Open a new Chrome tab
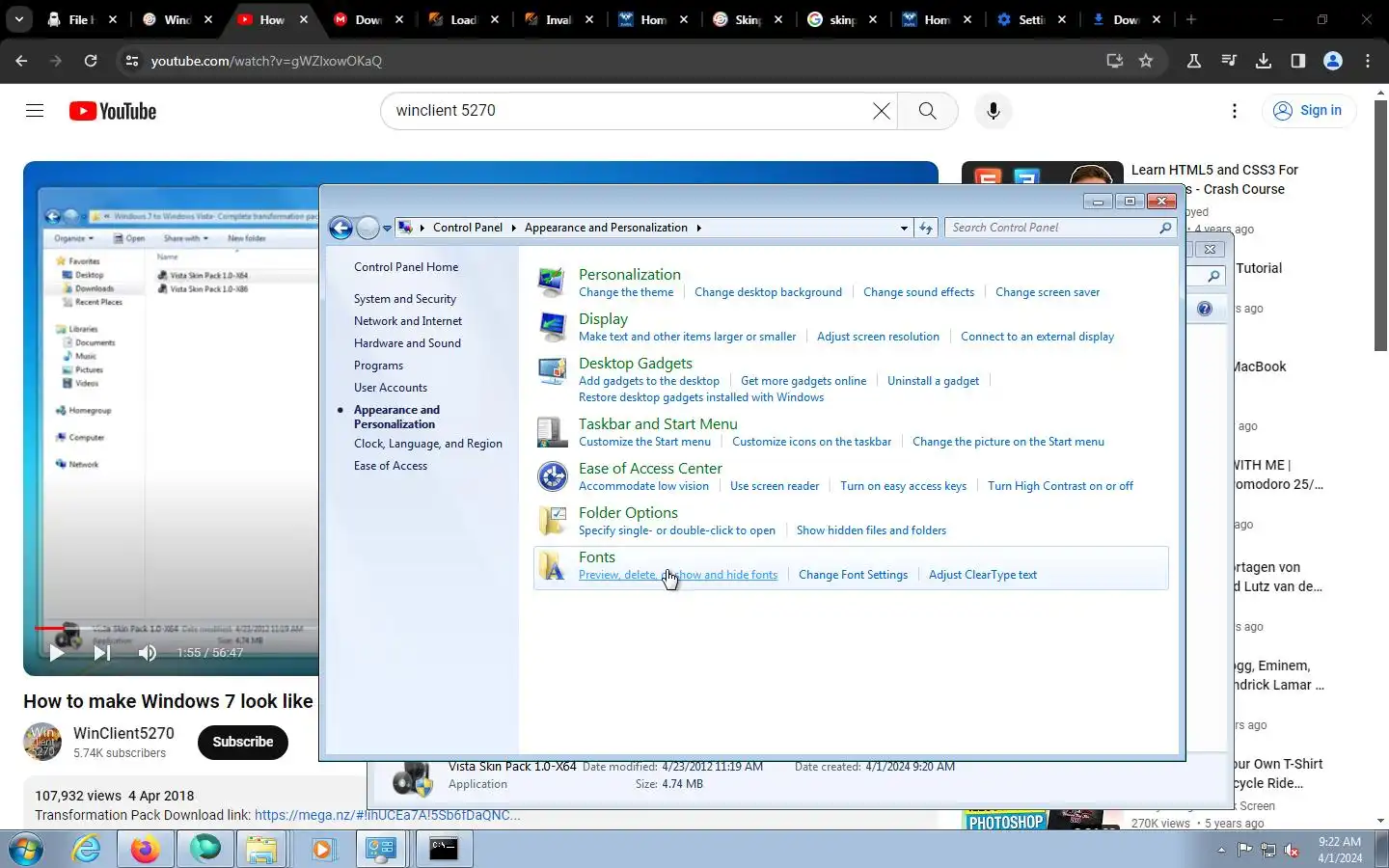The height and width of the screenshot is (868, 1389). 1191,19
